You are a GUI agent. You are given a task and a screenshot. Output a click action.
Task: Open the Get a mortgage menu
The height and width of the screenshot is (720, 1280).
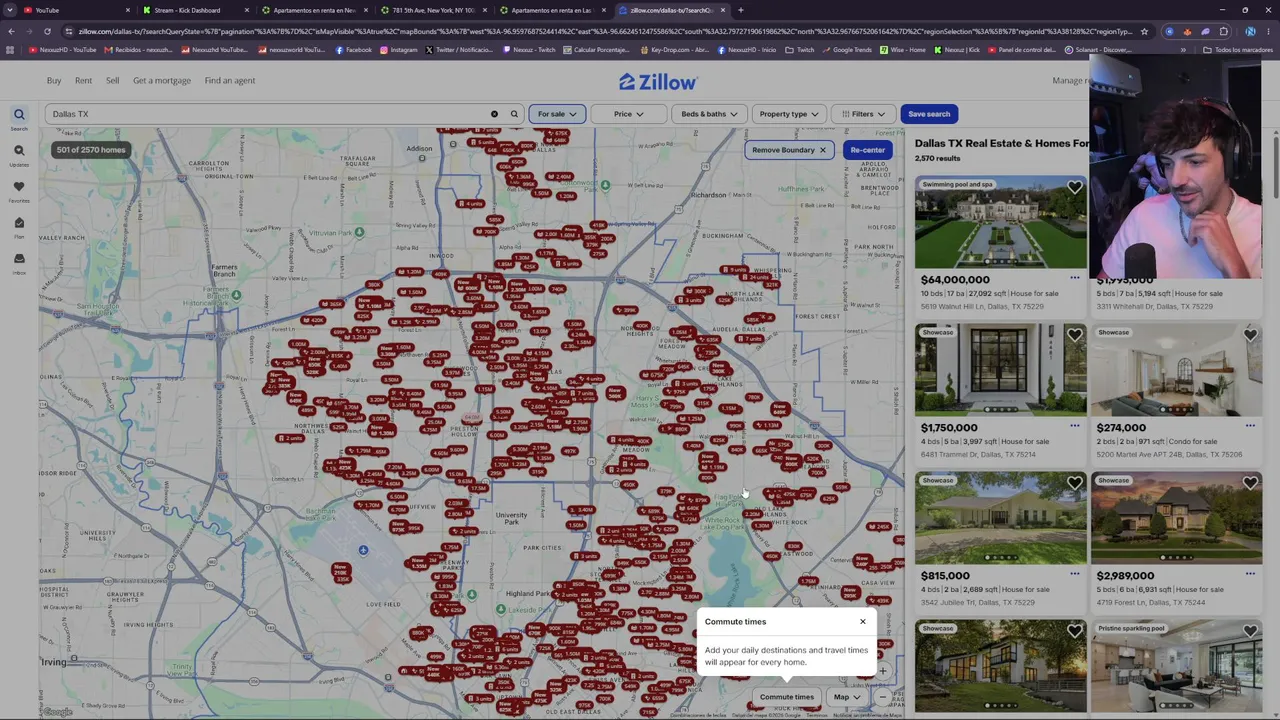[x=162, y=80]
